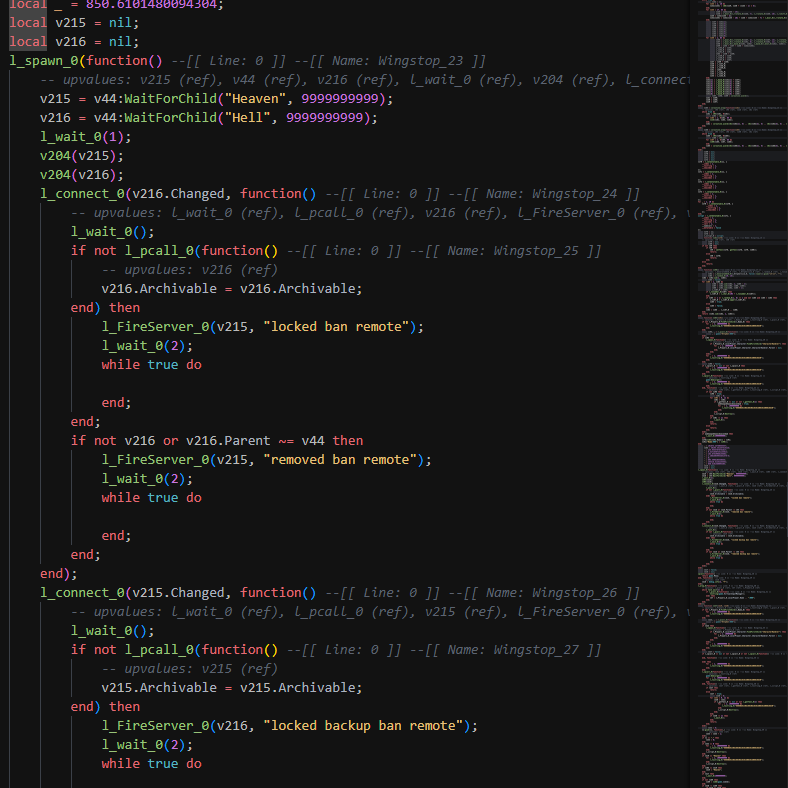Image resolution: width=788 pixels, height=788 pixels.
Task: Click the "removed ban remote" string
Action: tap(340, 460)
